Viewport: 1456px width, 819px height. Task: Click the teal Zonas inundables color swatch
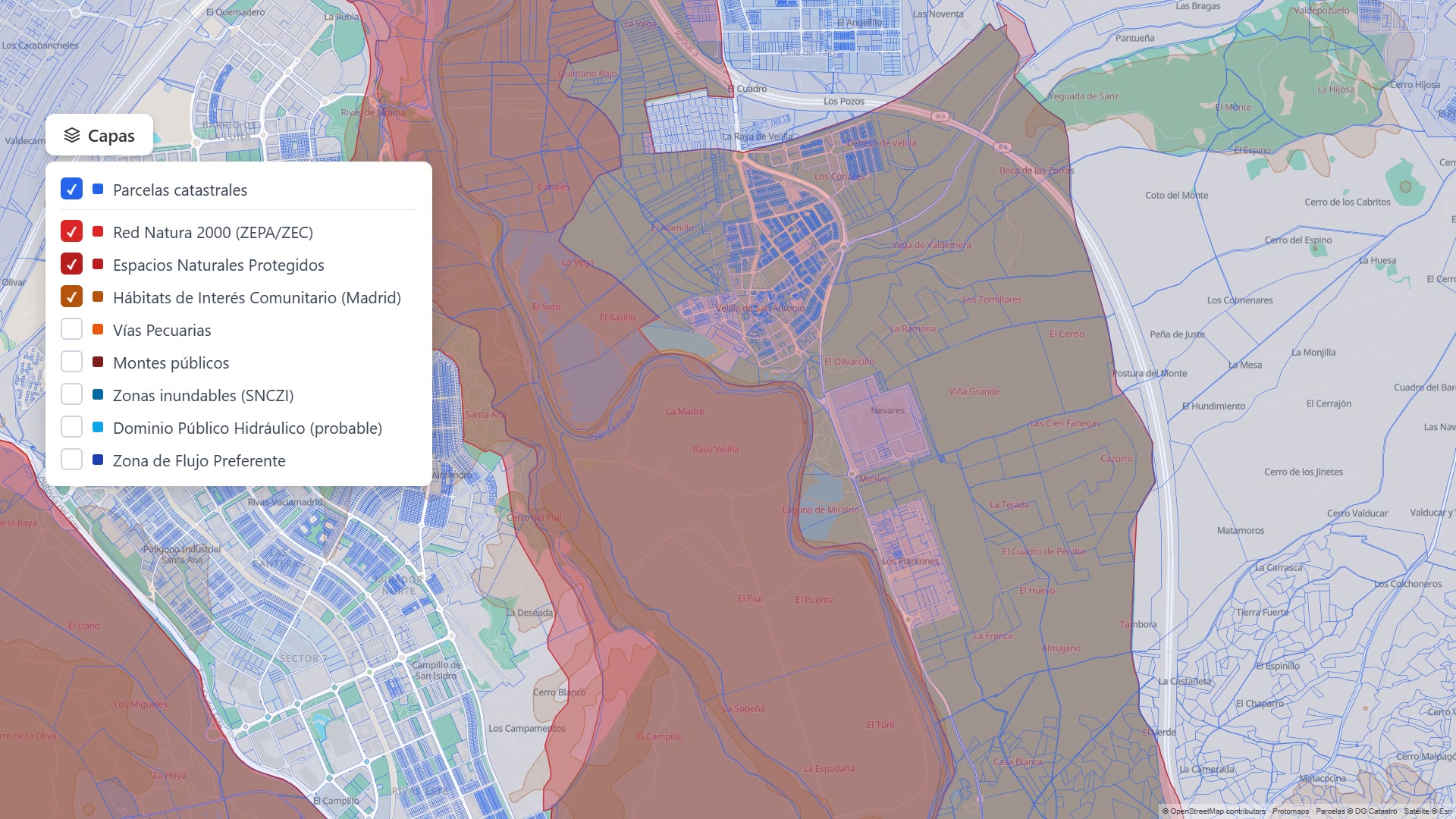[98, 394]
